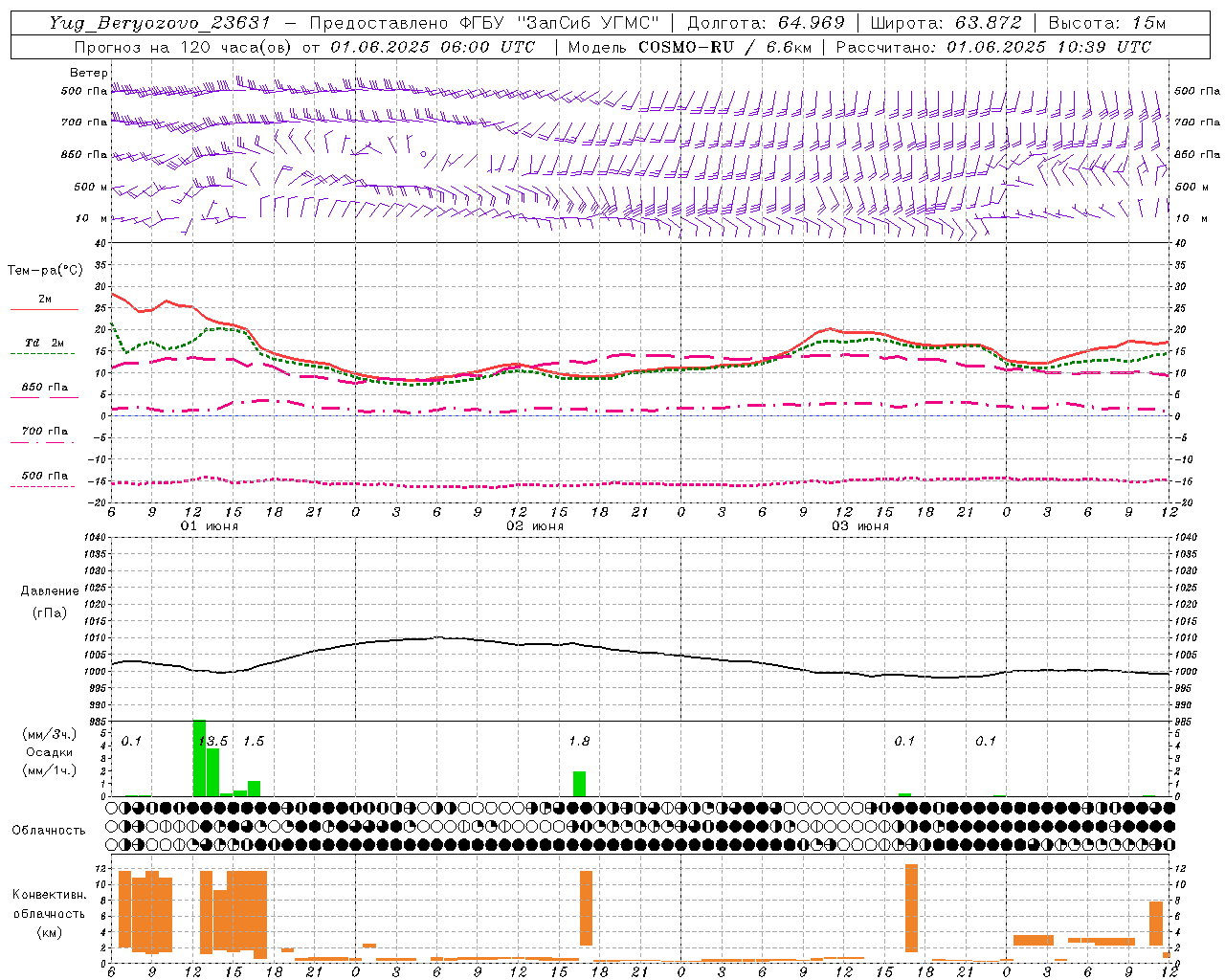Click the '02 июня' date label
The width and height of the screenshot is (1225, 980).
535,526
